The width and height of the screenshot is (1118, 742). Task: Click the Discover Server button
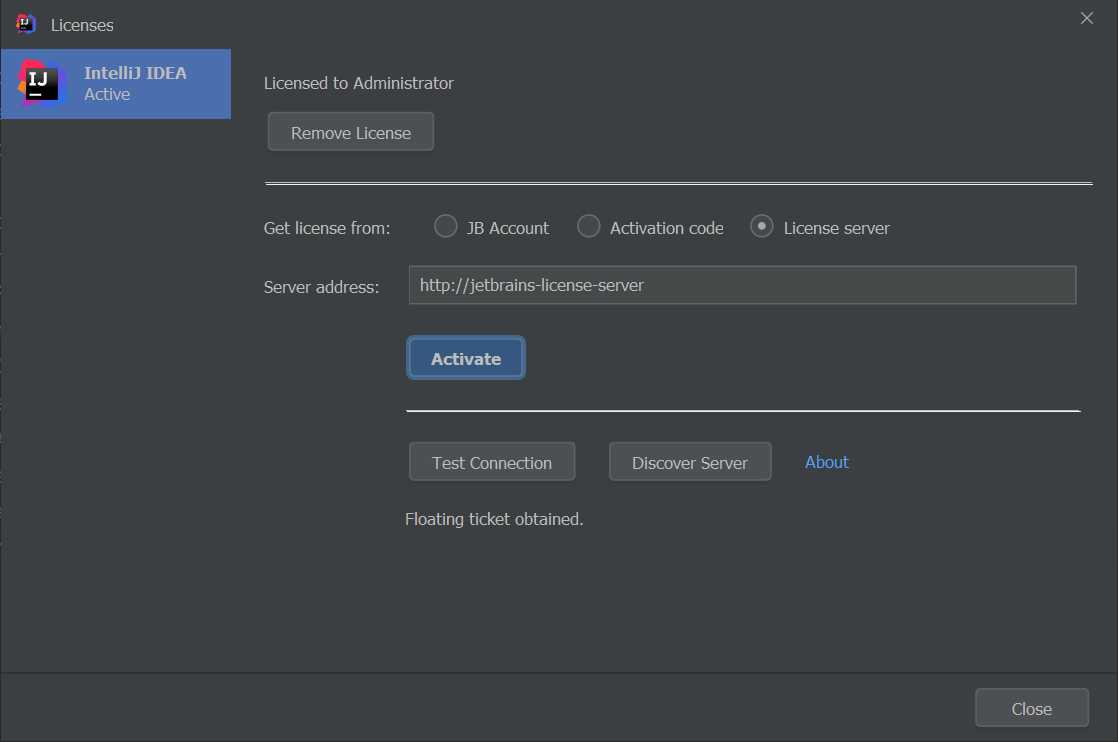(689, 462)
